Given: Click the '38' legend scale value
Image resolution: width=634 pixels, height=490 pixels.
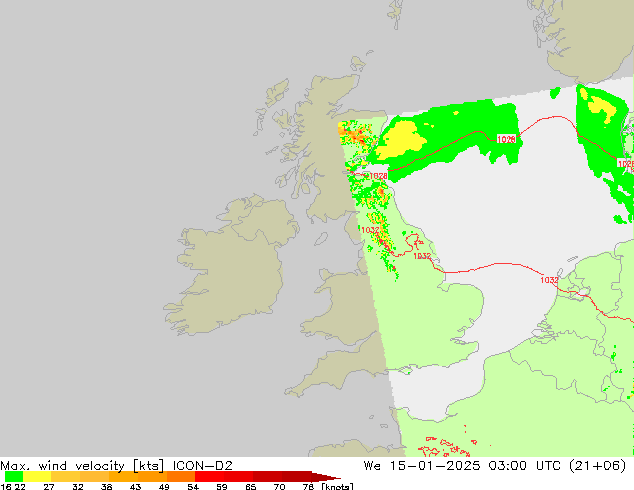Looking at the screenshot, I should [106, 486].
